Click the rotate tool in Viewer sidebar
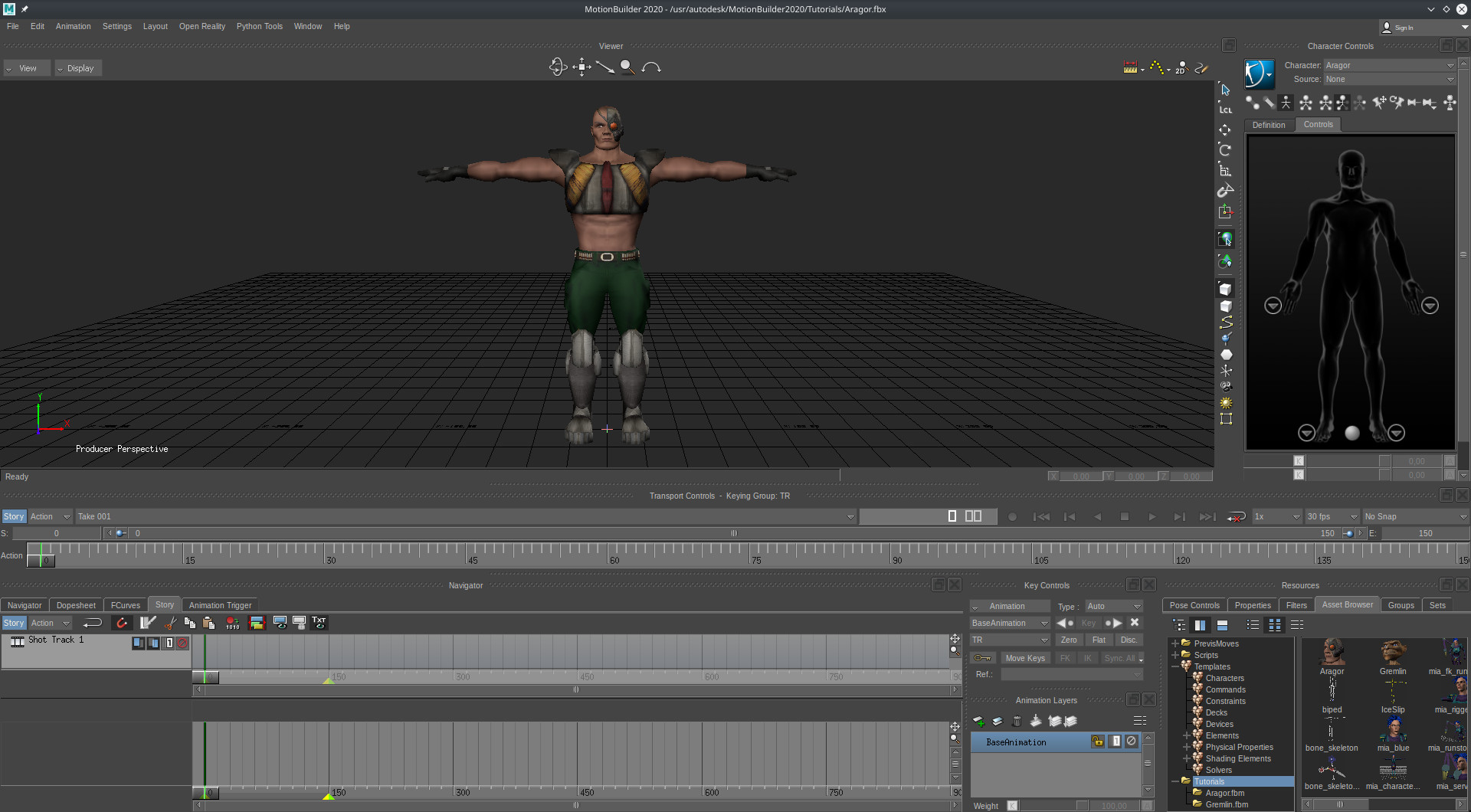Image resolution: width=1471 pixels, height=812 pixels. coord(1225,150)
